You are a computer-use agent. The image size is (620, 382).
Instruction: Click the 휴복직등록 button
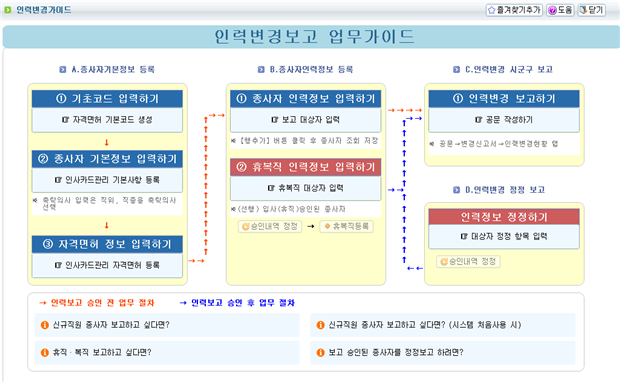[x=346, y=227]
